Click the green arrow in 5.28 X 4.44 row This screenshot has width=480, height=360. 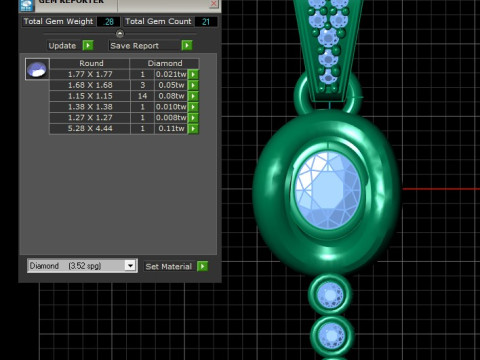(193, 129)
